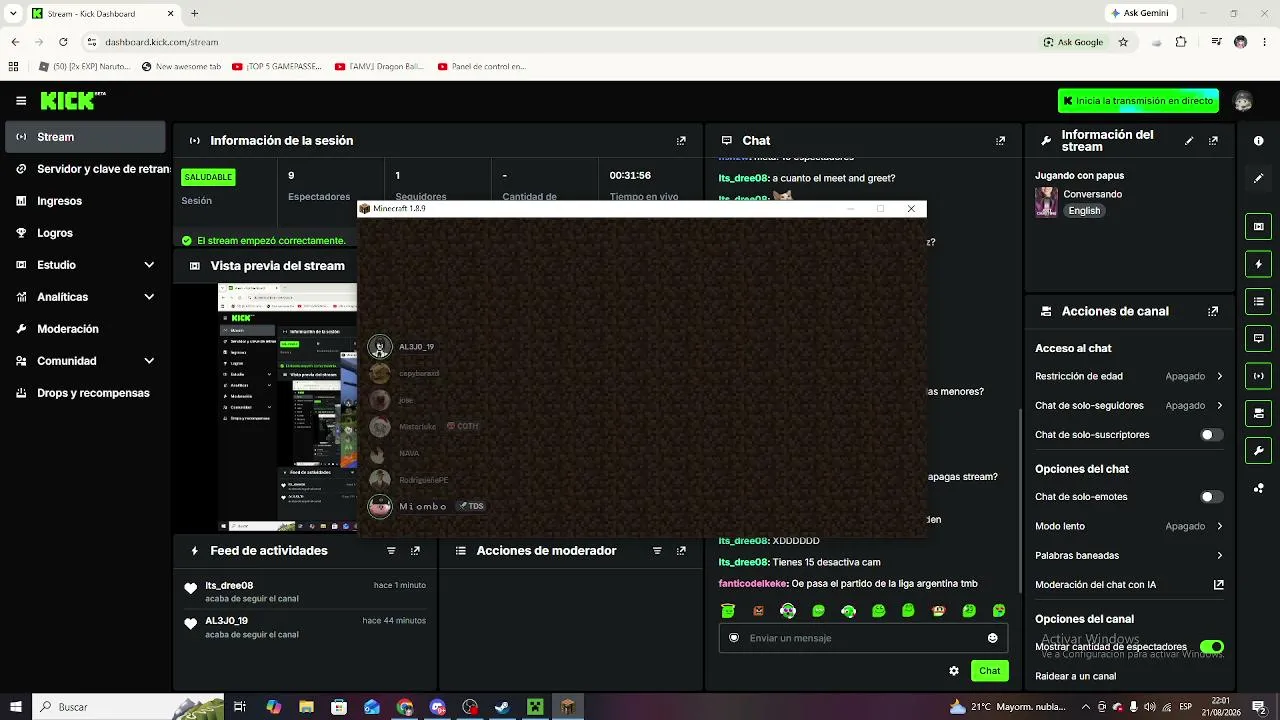
Task: Open Chat de solo-seguidores options
Action: click(x=1129, y=406)
